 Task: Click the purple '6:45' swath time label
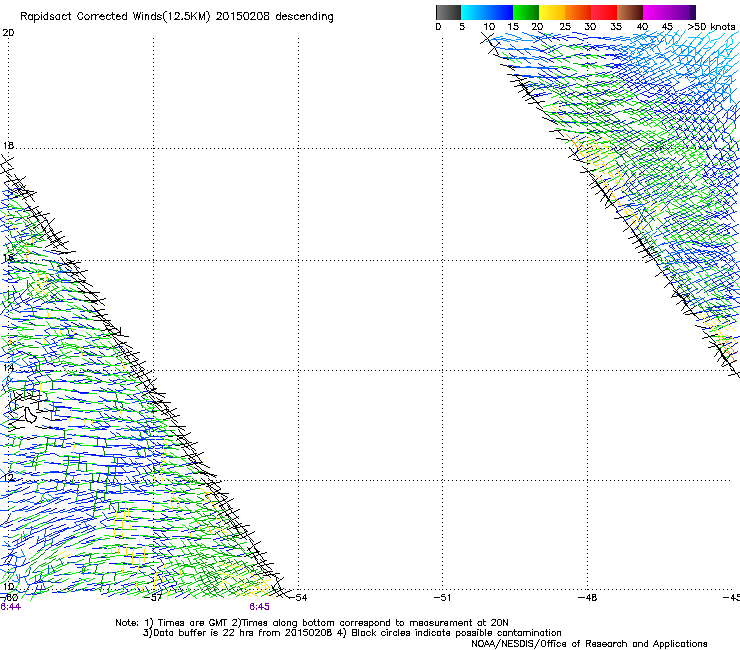[x=260, y=607]
